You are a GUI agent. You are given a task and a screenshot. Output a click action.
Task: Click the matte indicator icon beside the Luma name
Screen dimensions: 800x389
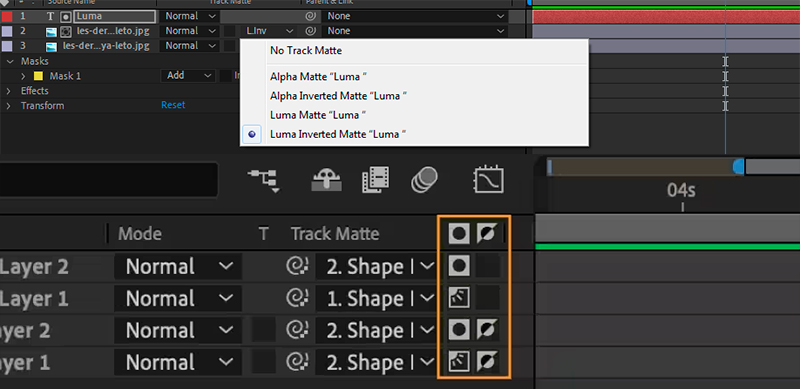[x=65, y=16]
